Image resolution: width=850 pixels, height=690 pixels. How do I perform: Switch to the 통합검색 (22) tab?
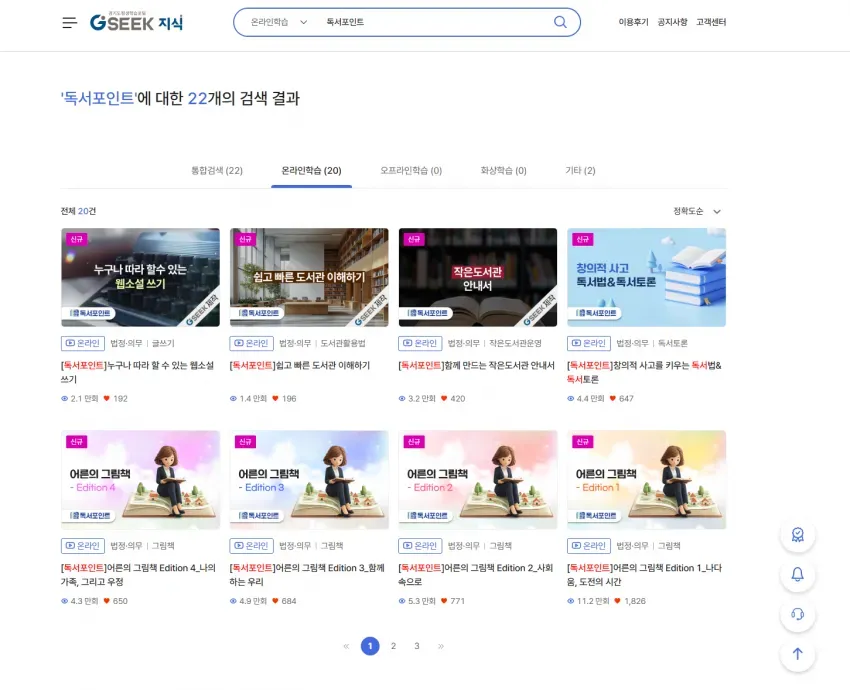coord(217,171)
